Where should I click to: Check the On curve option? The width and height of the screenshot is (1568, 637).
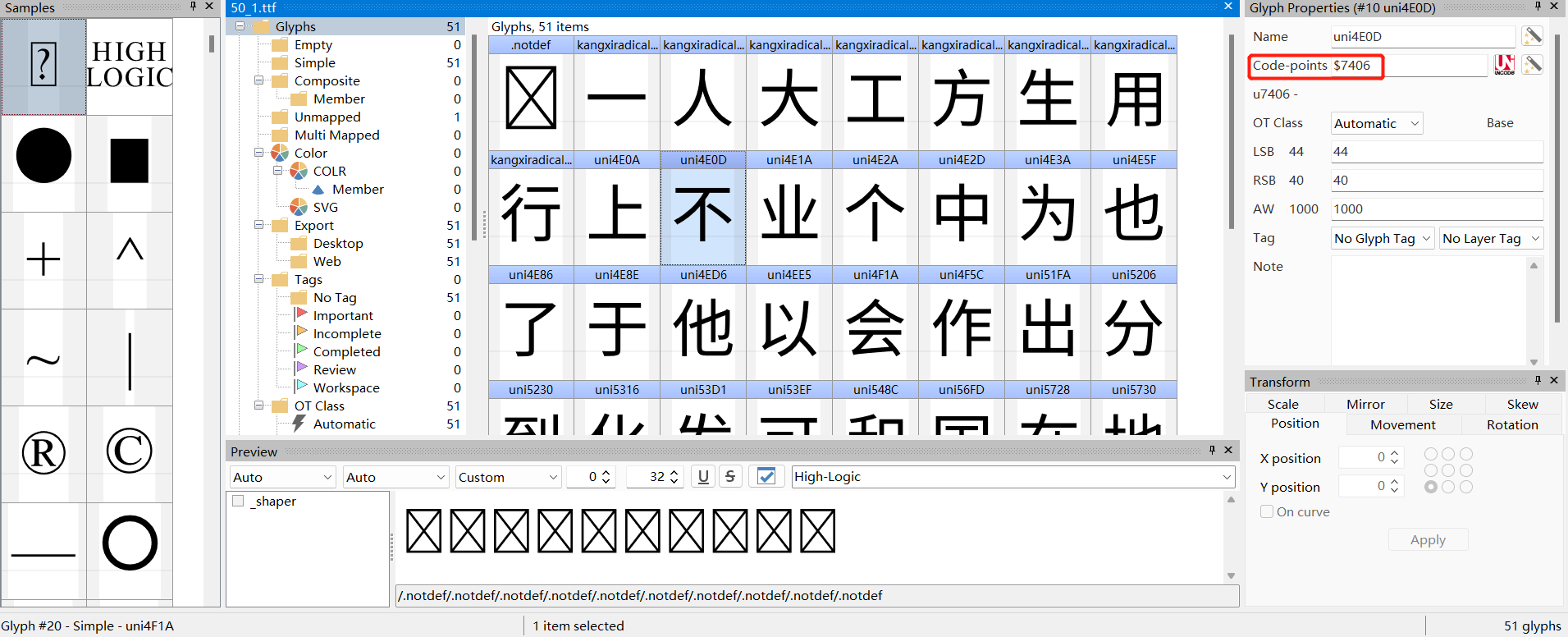click(1267, 511)
